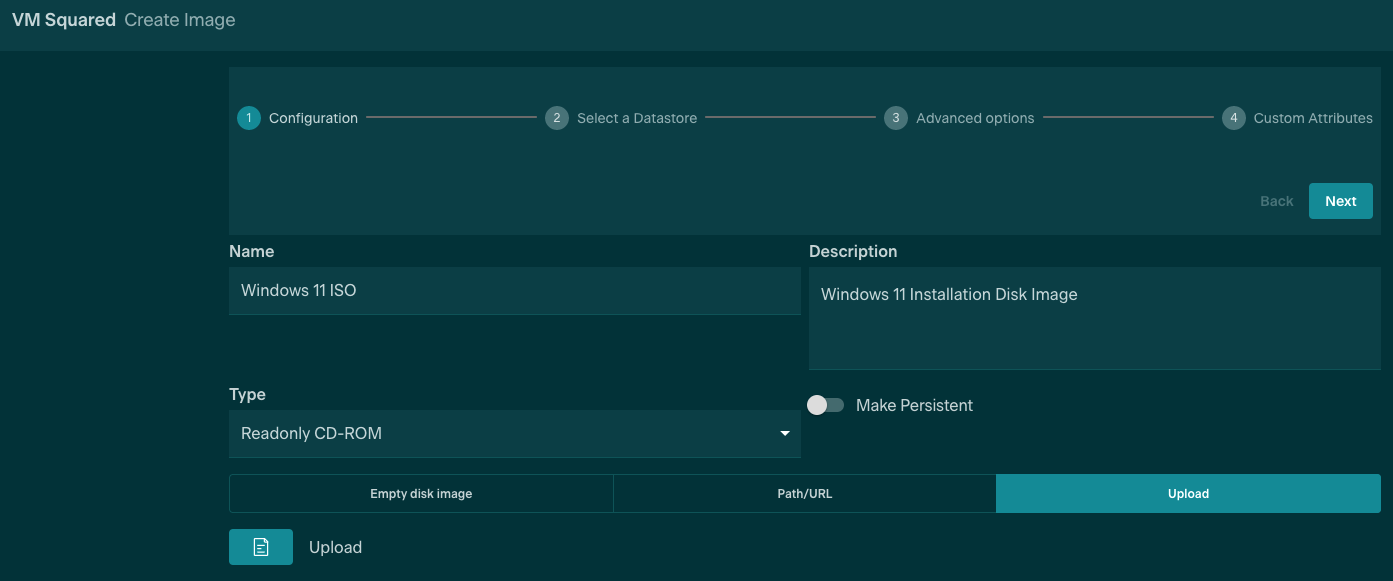The height and width of the screenshot is (581, 1393).
Task: Return to the Configuration step label
Action: point(313,118)
